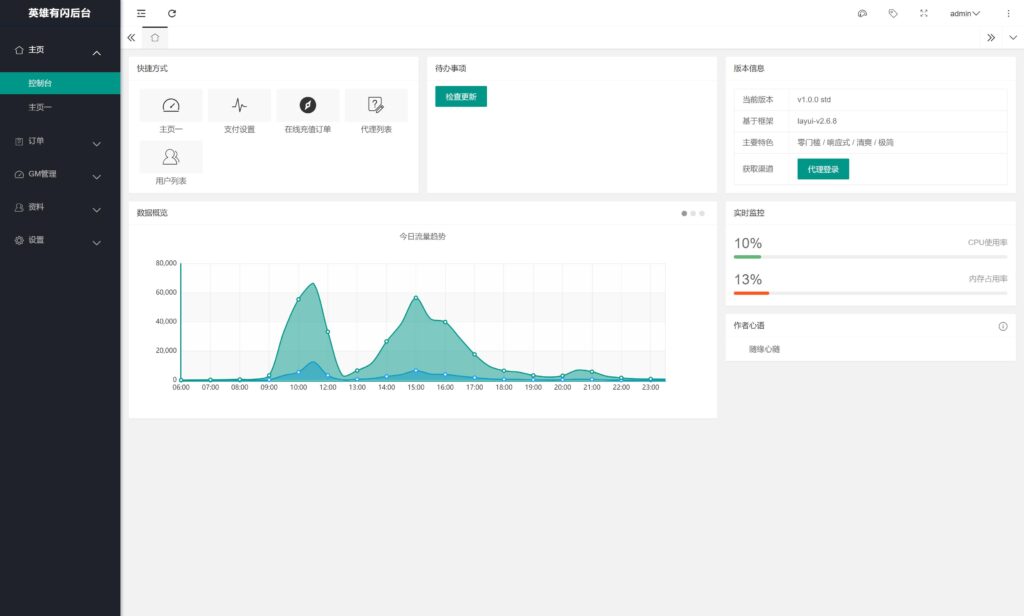Click the refresh icon in the top bar
Screen dimensions: 1024x616
(x=172, y=13)
